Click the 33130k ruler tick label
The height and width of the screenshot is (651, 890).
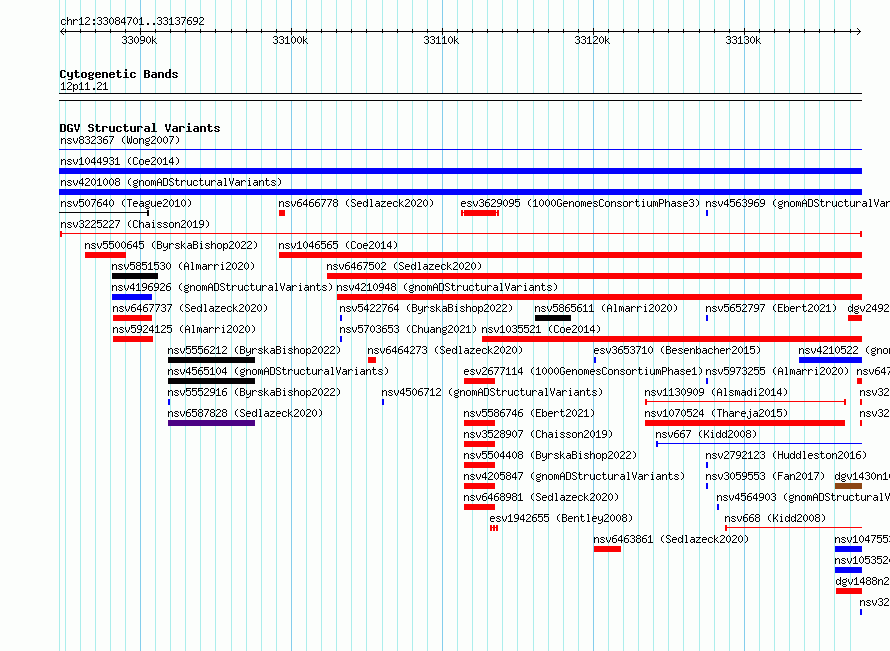click(x=743, y=40)
